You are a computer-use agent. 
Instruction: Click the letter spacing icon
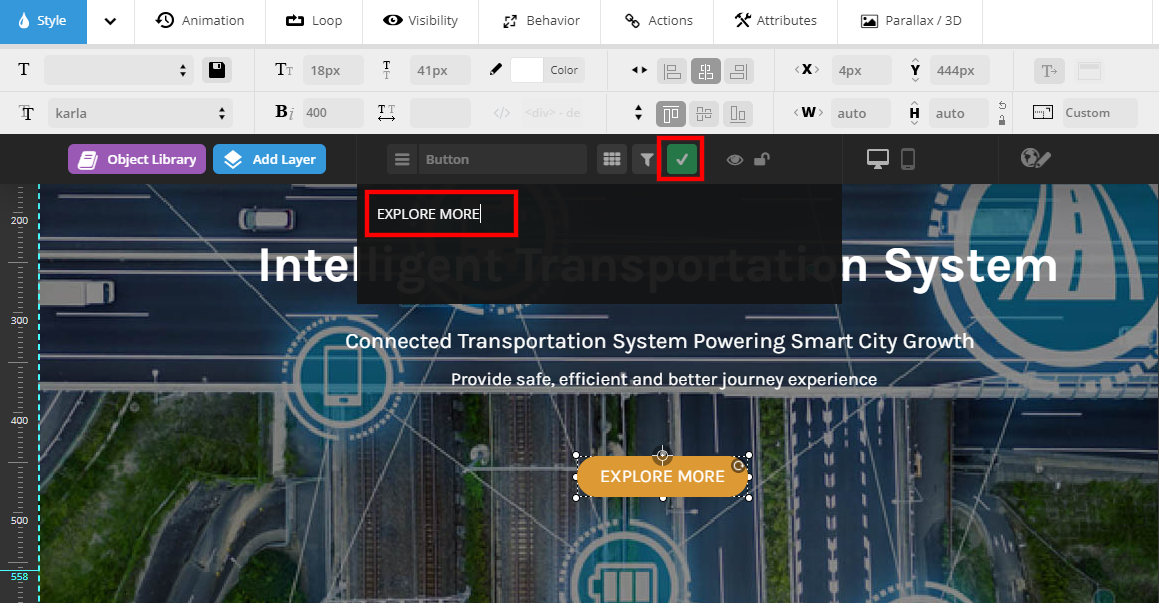pos(387,113)
